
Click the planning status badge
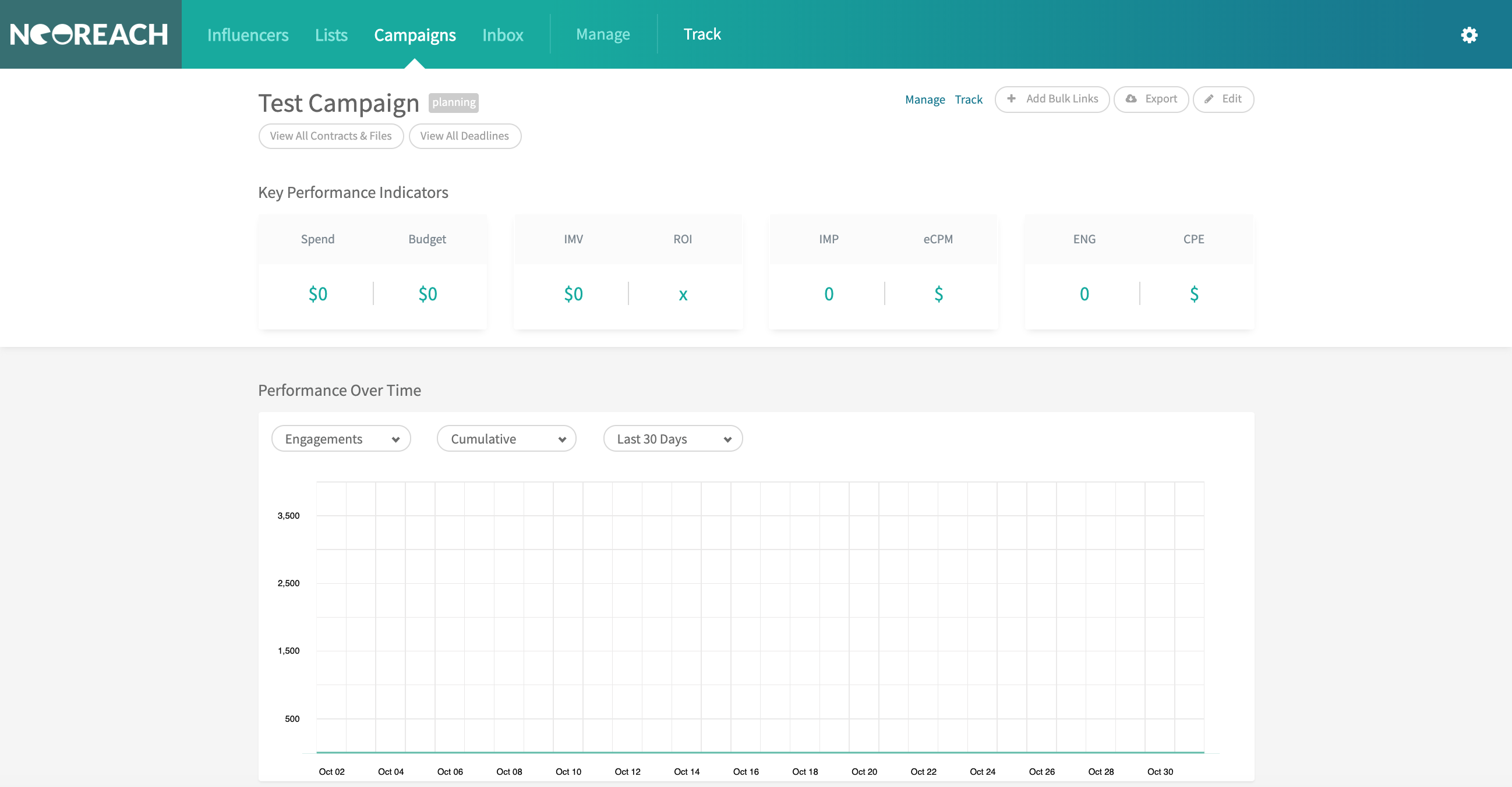tap(454, 102)
